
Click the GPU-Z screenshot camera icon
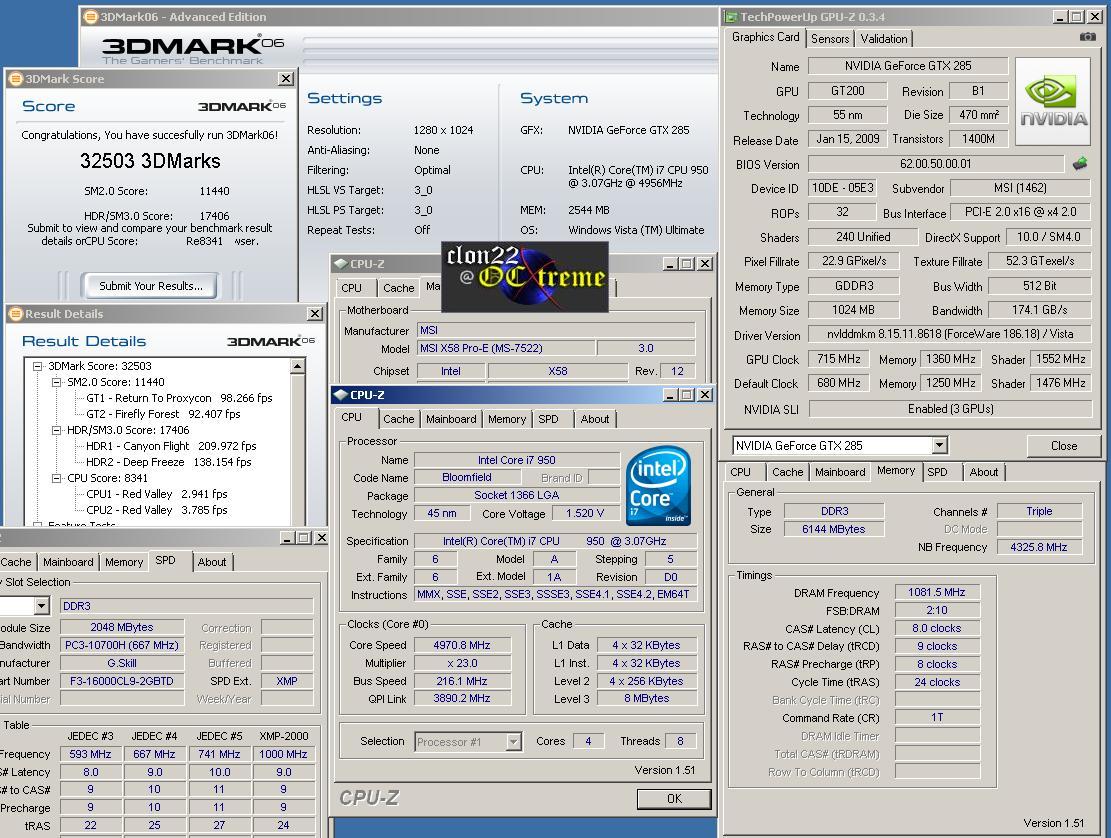(1087, 37)
